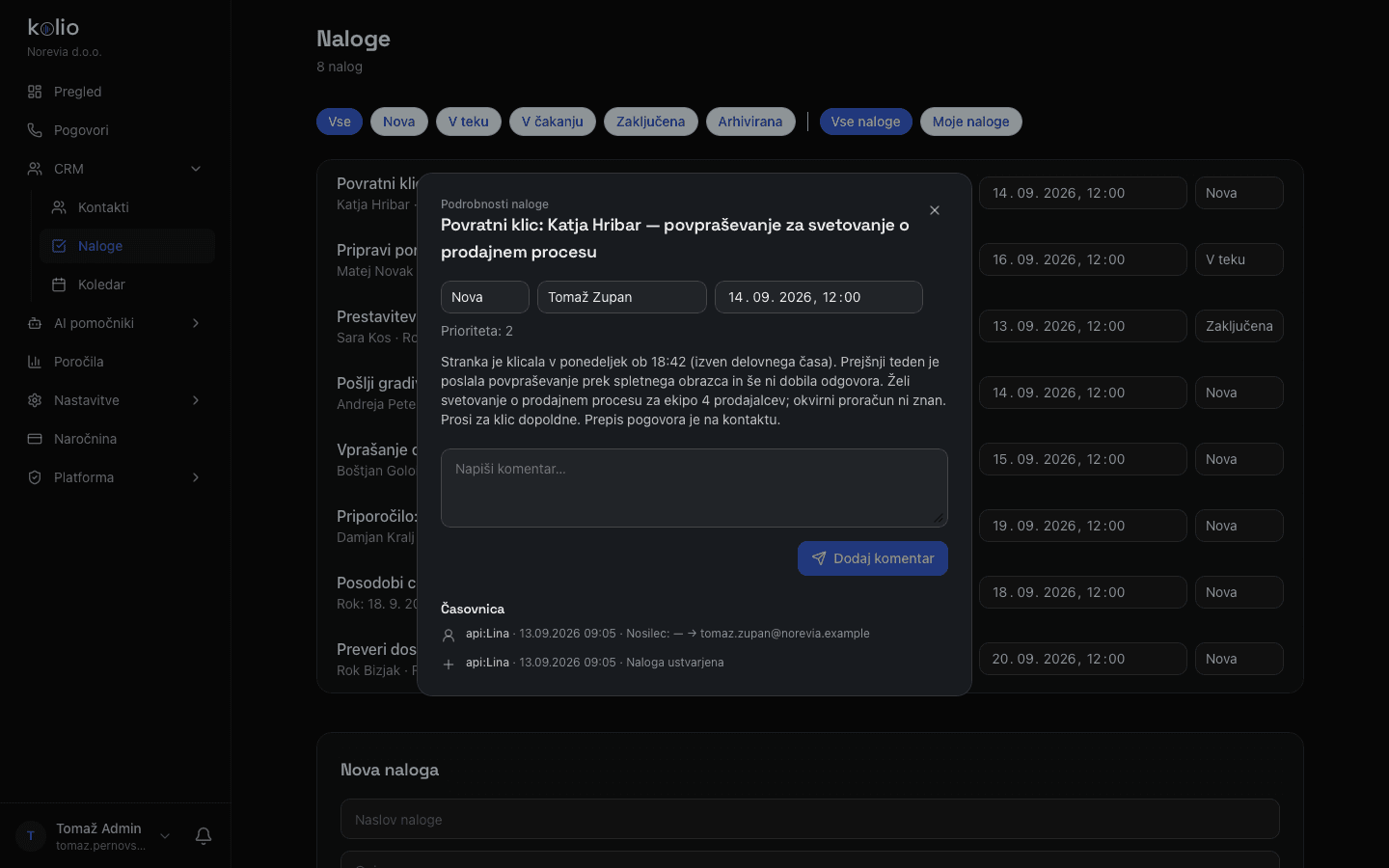Click the AI pomočniki robot icon

click(x=35, y=323)
